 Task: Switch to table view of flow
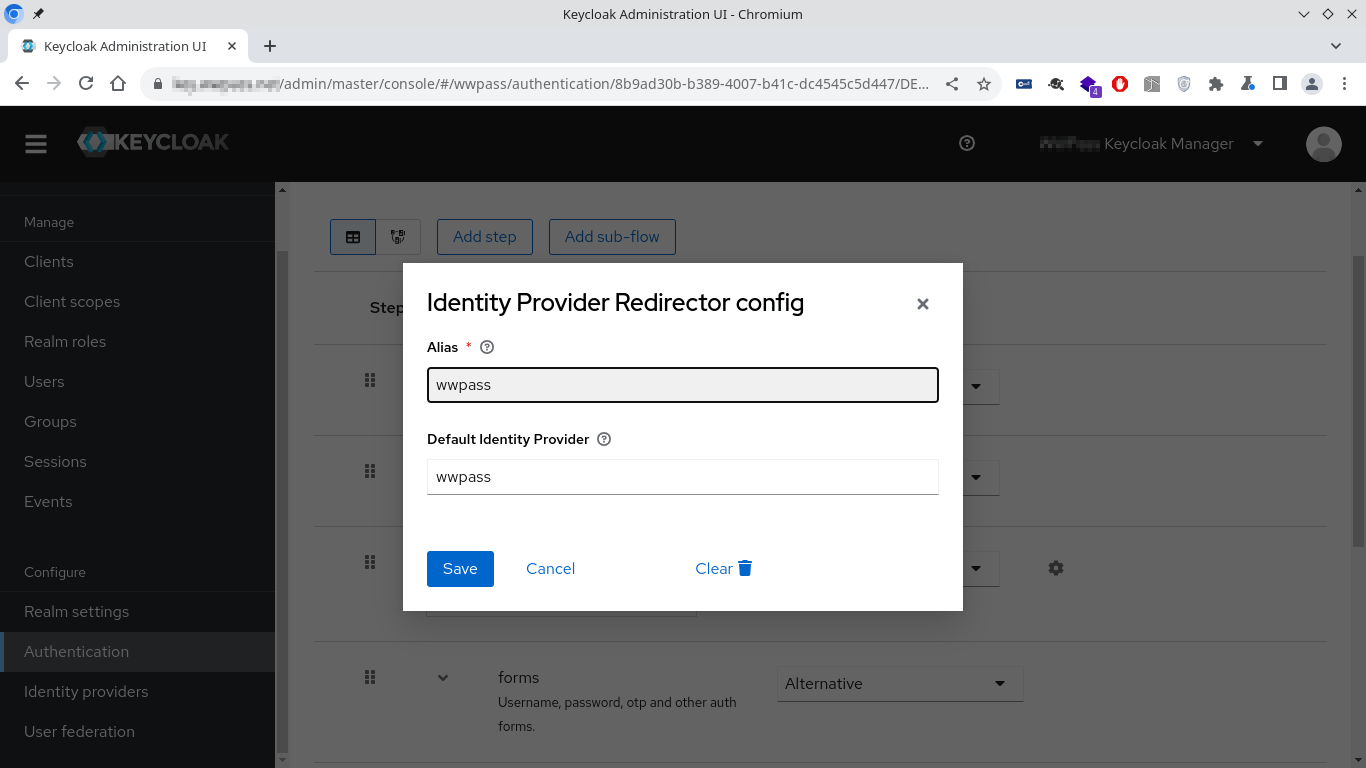[x=353, y=237]
